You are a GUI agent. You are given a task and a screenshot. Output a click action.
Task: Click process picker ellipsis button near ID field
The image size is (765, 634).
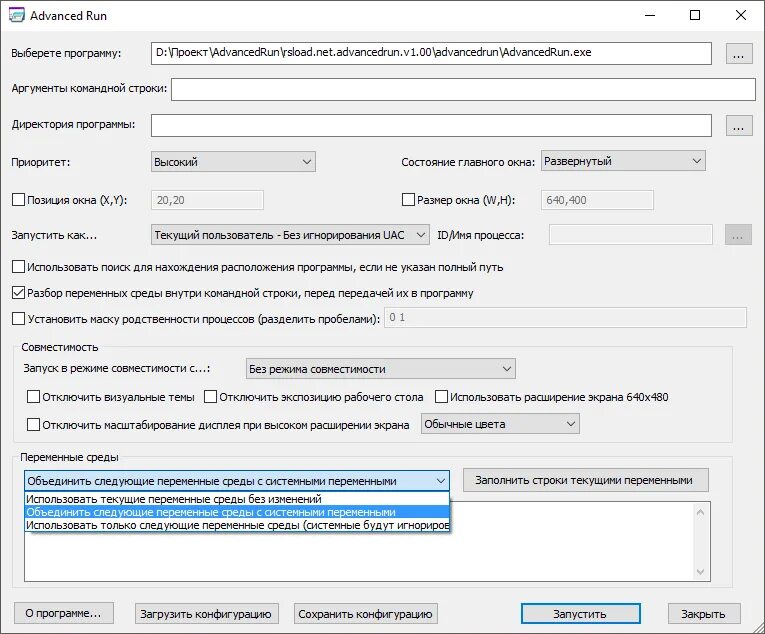click(738, 235)
